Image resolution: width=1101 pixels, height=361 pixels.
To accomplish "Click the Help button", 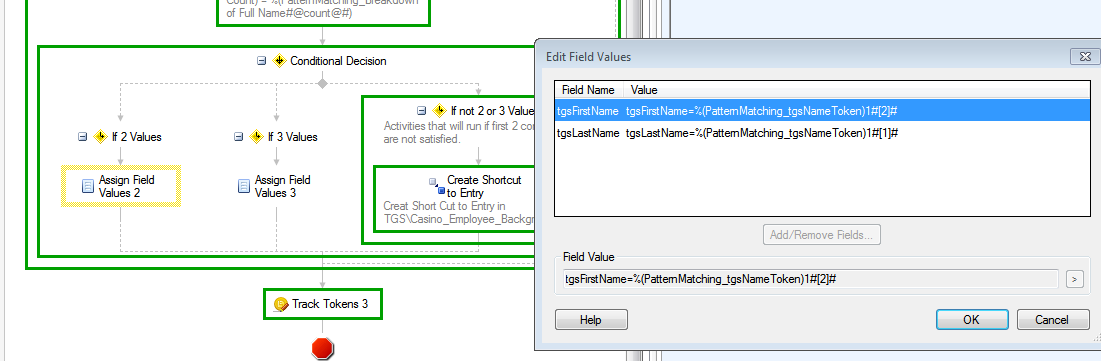I will click(x=591, y=320).
